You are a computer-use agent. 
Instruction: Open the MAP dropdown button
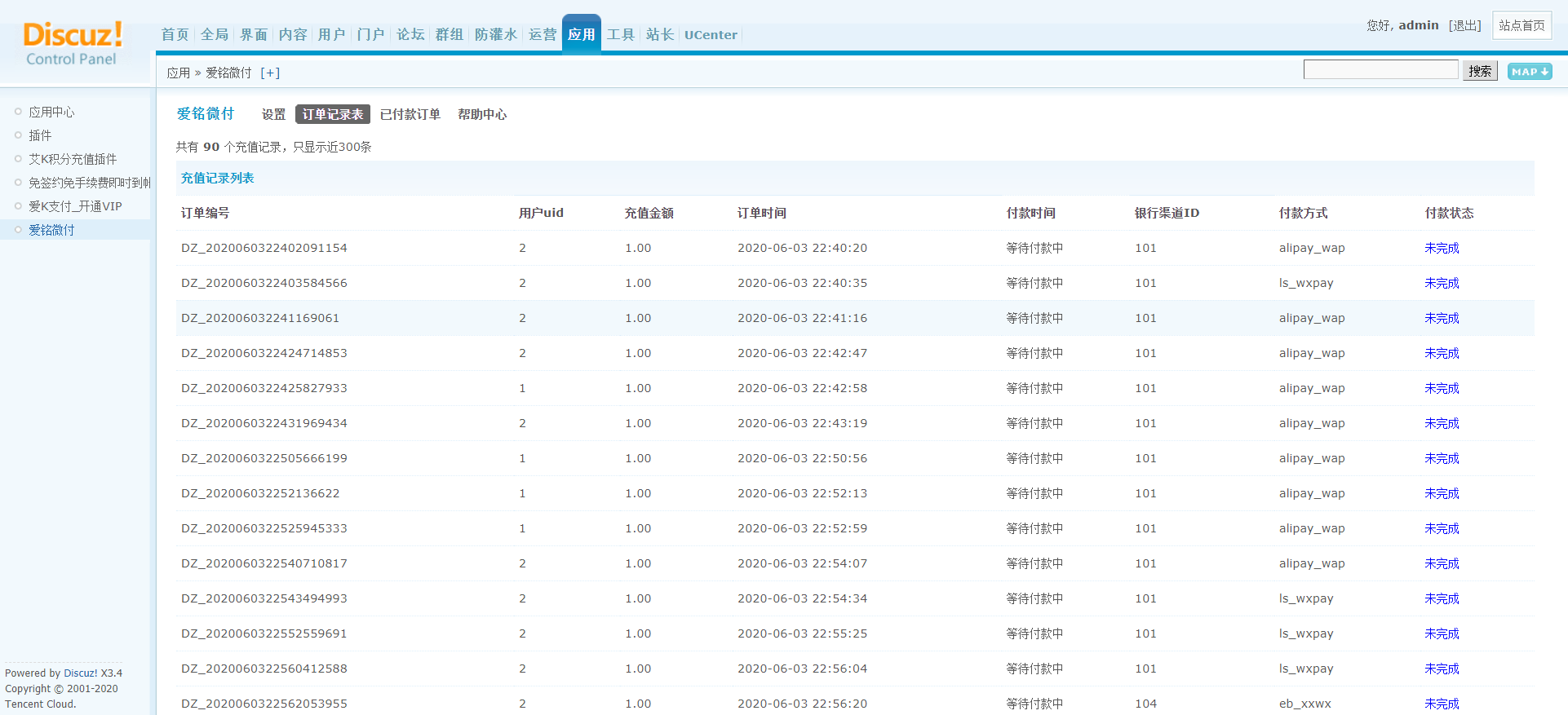point(1530,72)
